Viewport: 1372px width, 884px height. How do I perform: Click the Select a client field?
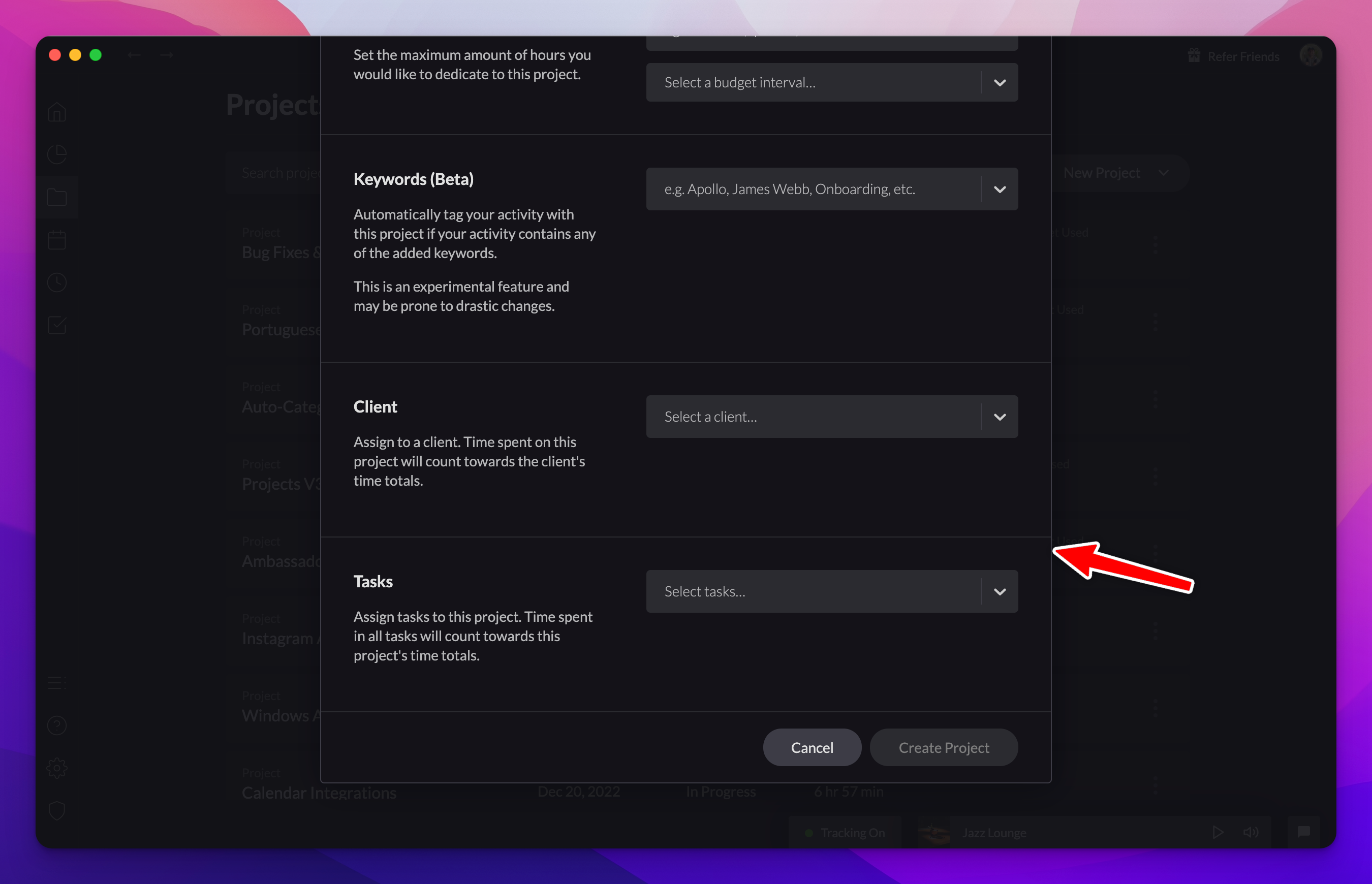pos(832,417)
